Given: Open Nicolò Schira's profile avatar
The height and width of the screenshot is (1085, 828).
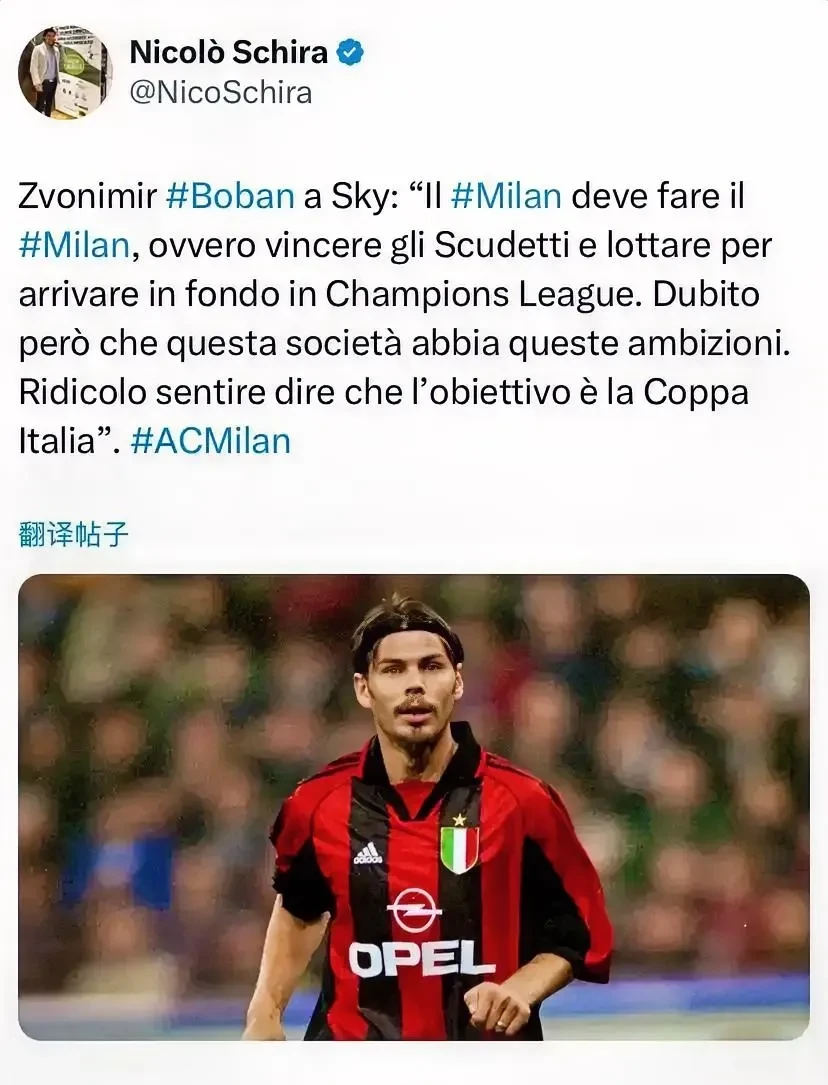Looking at the screenshot, I should pyautogui.click(x=65, y=72).
